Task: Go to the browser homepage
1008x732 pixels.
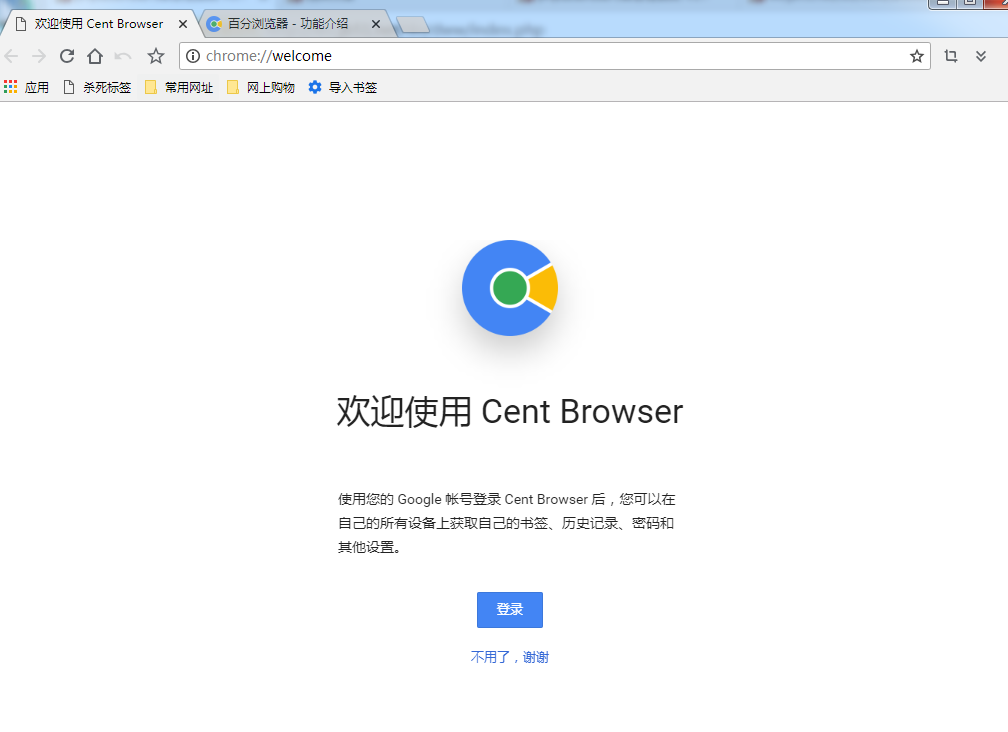Action: coord(95,57)
